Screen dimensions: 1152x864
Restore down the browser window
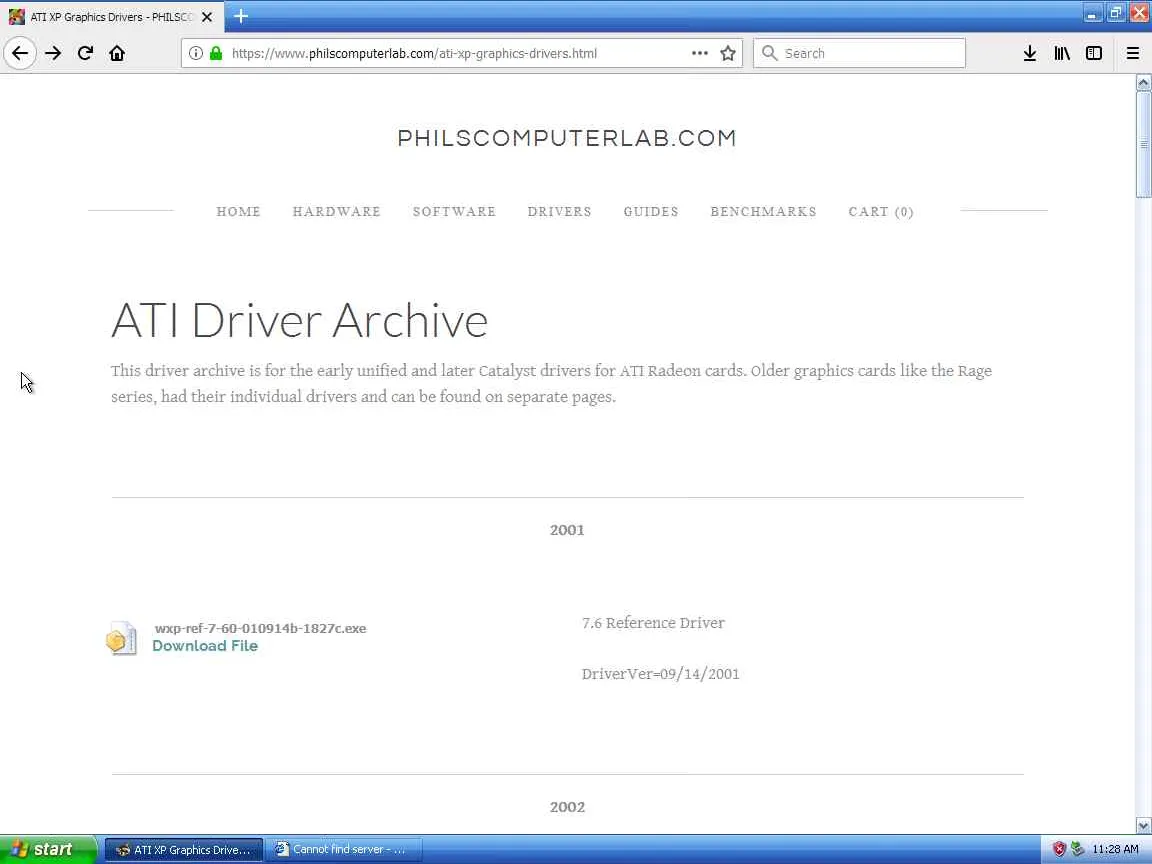pos(1115,14)
